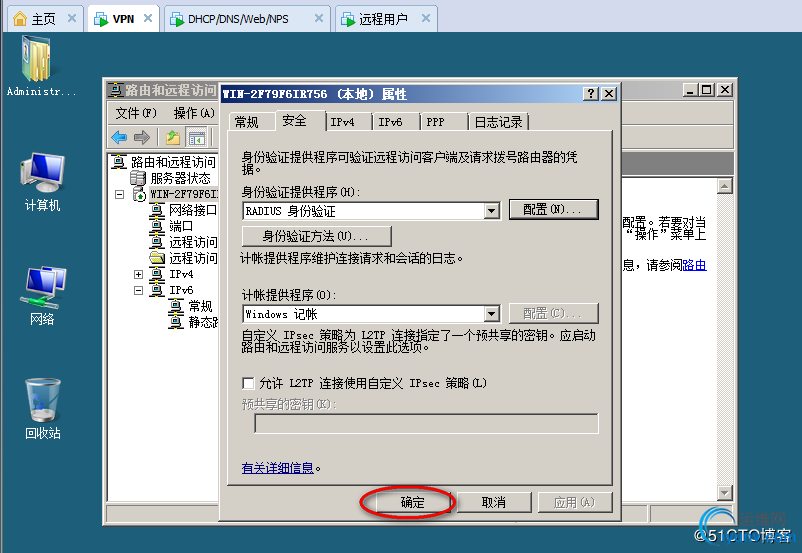Viewport: 802px width, 553px height.
Task: Open the 回收站 recycle bin icon
Action: (42, 400)
